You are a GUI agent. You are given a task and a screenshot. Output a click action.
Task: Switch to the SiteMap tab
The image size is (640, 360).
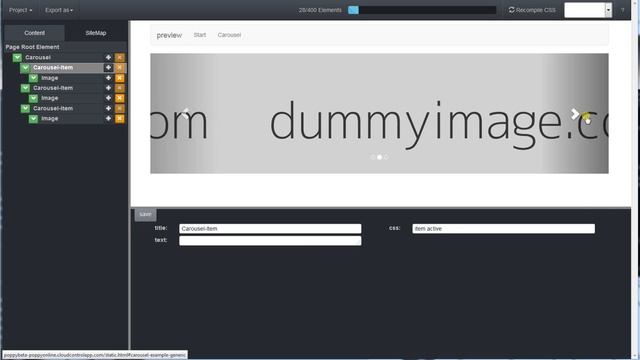[x=96, y=33]
